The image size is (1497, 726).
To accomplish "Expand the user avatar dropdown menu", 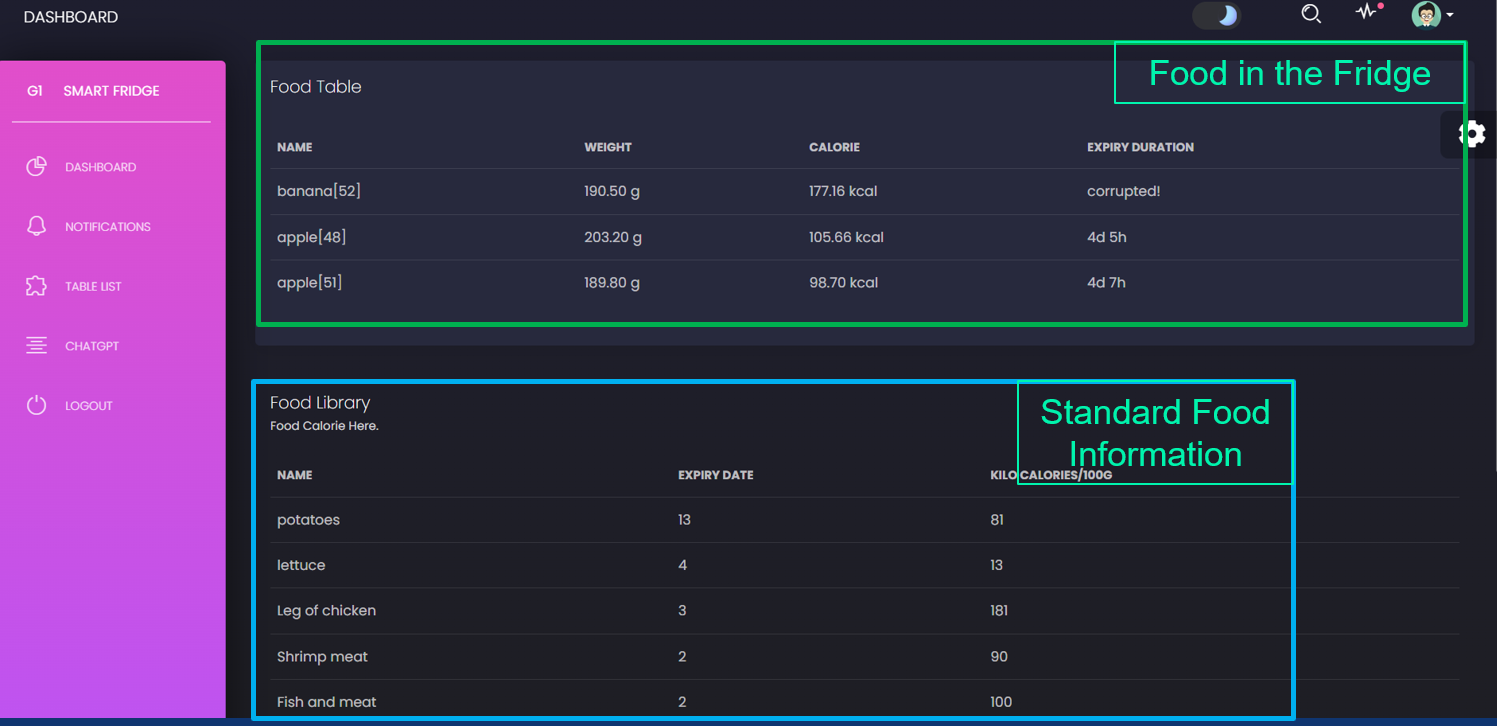I will pos(1432,15).
